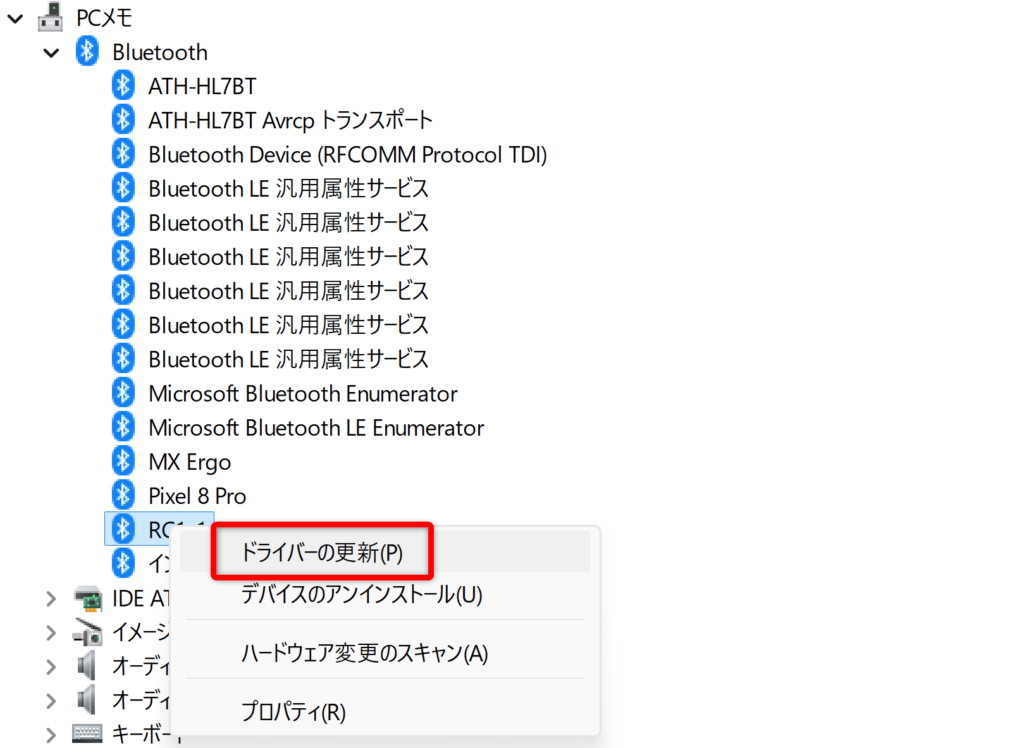This screenshot has width=1024, height=748.
Task: Click the IDE ATA controller icon
Action: pyautogui.click(x=88, y=598)
